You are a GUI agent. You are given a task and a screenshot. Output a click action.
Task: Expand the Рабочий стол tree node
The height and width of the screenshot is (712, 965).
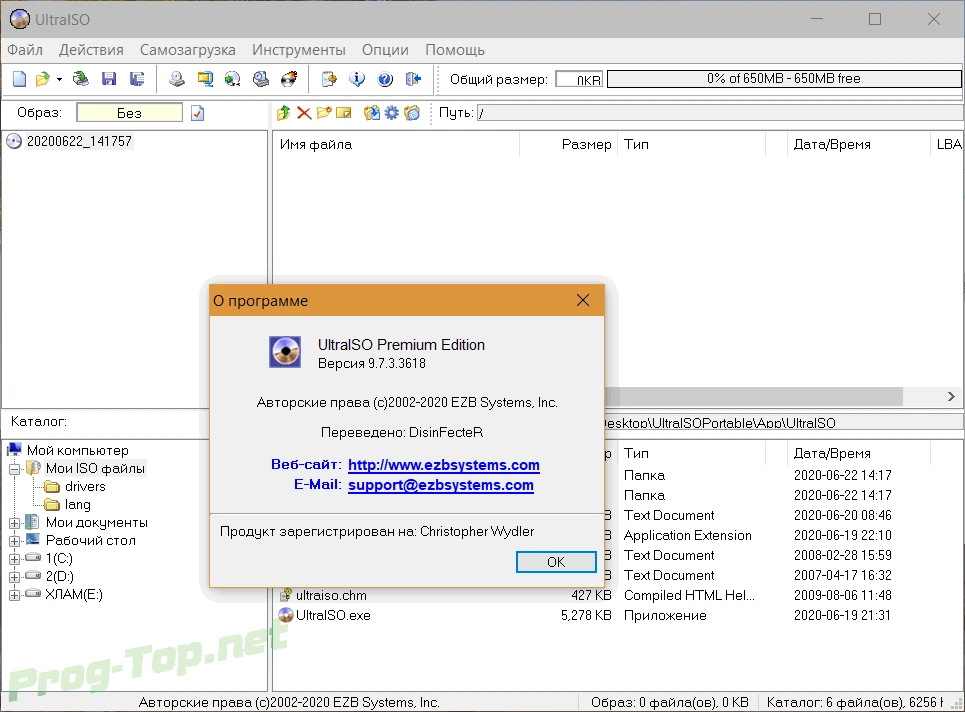coord(15,541)
